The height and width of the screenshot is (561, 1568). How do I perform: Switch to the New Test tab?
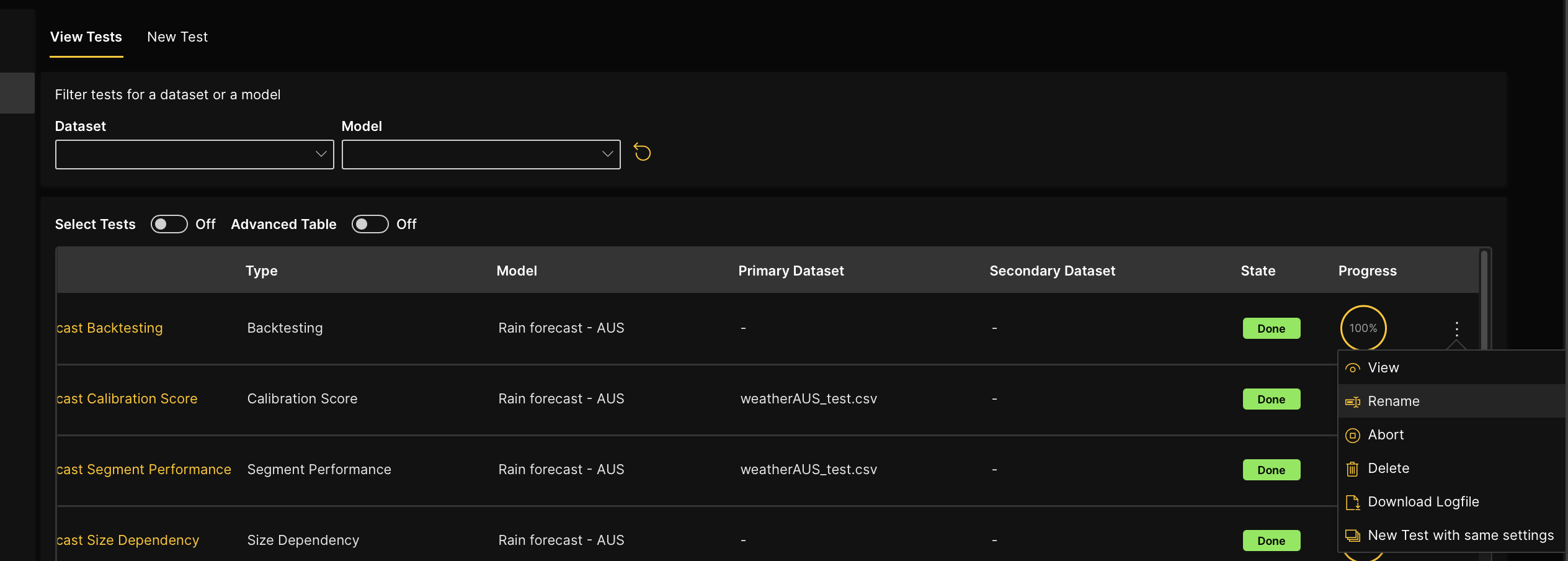[x=177, y=37]
